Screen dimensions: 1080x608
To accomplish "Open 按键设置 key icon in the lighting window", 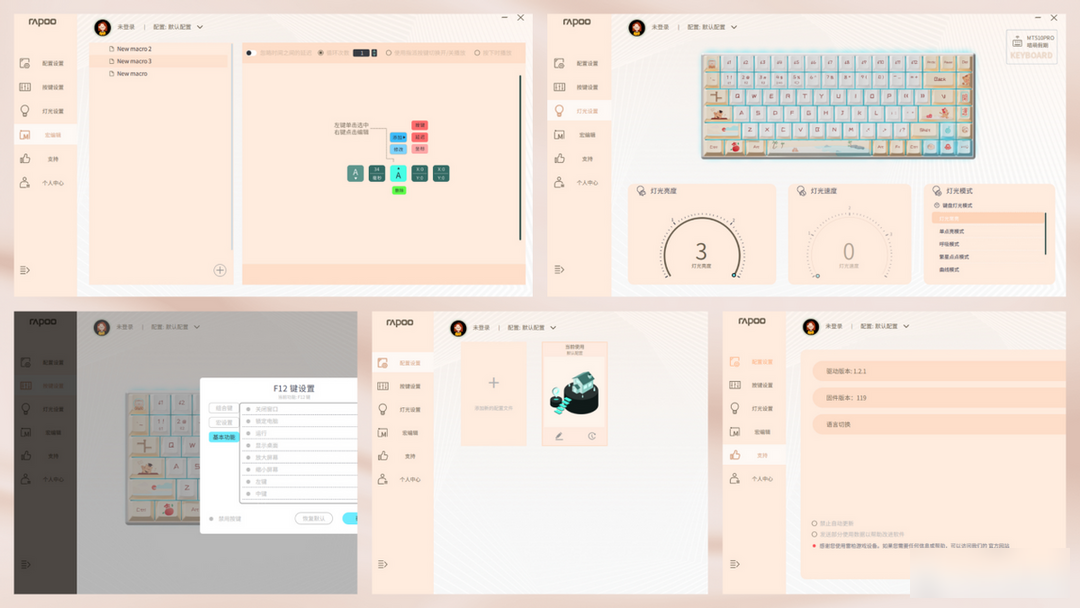I will (559, 87).
